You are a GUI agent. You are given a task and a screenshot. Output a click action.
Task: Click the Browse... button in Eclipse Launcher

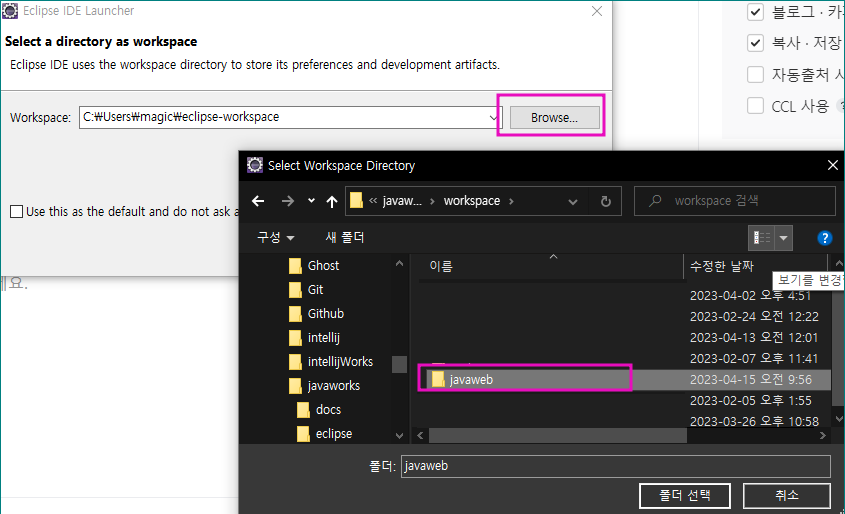click(554, 117)
